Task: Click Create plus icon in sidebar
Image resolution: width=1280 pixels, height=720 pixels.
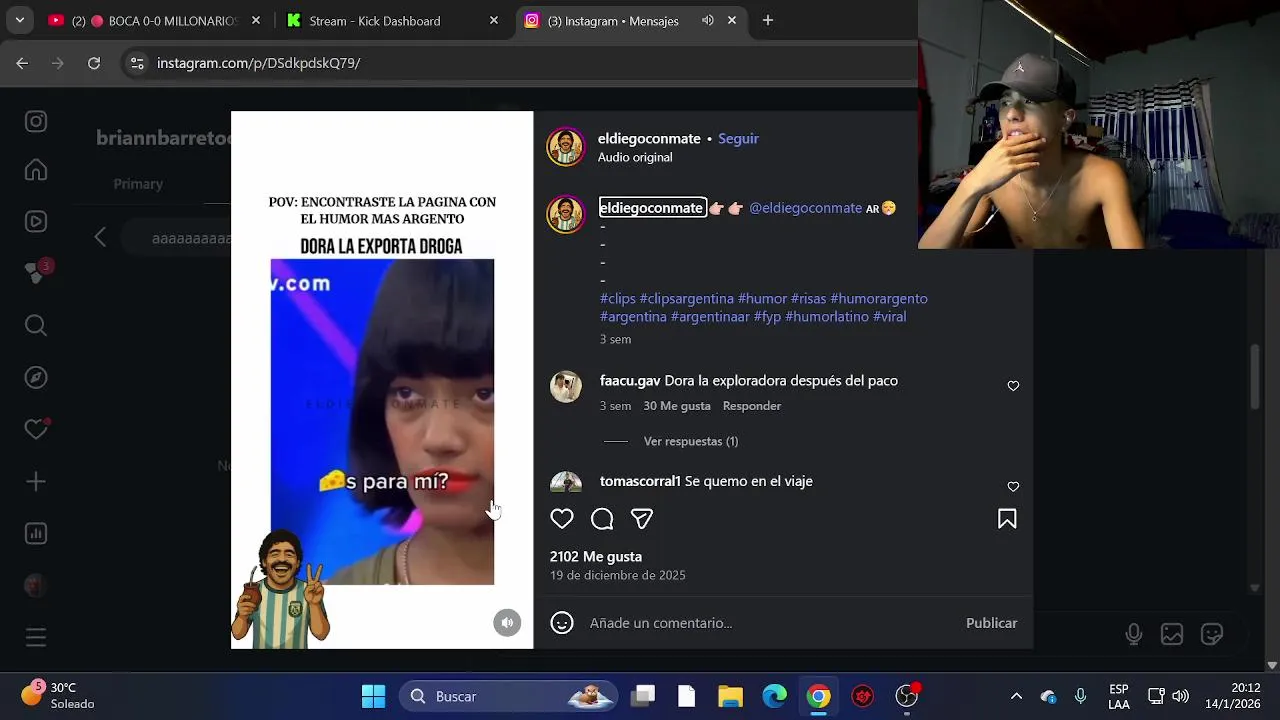Action: pos(36,481)
